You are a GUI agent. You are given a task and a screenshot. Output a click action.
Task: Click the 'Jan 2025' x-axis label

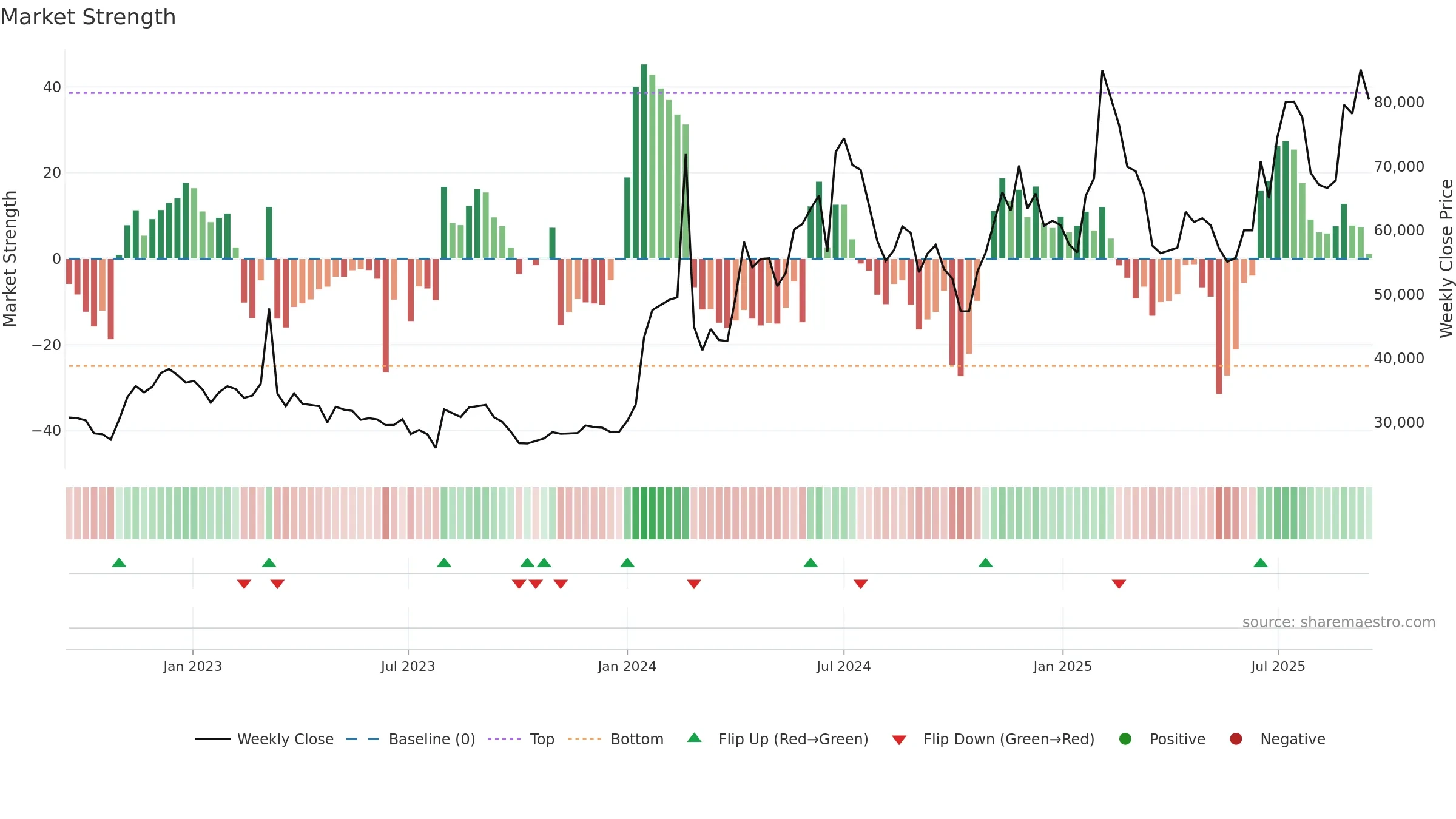click(1062, 666)
